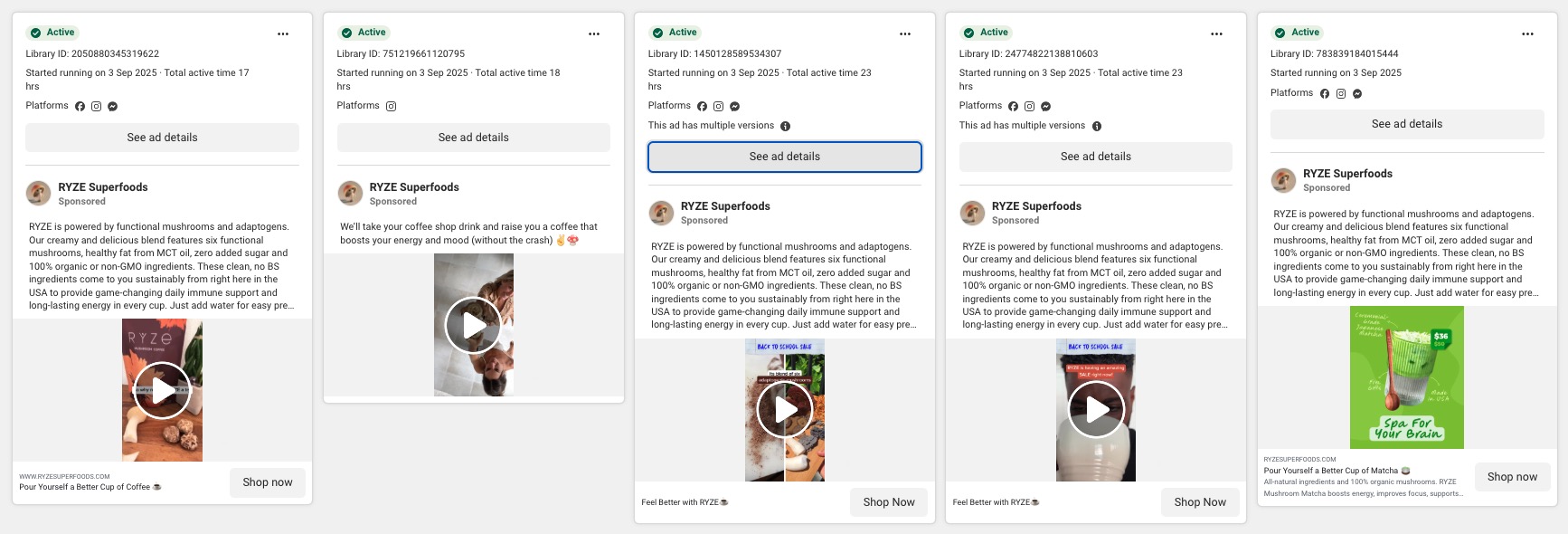Click Facebook platform icon on ad 783839184015444
This screenshot has width=1568, height=534.
coord(1324,93)
